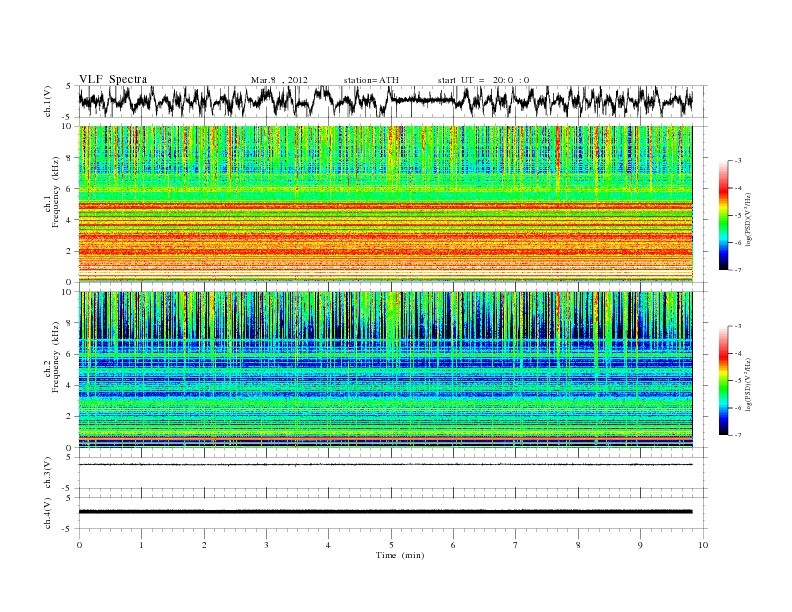Click the "ch.1(V)" waveform axis label
The image size is (792, 612).
coord(48,101)
